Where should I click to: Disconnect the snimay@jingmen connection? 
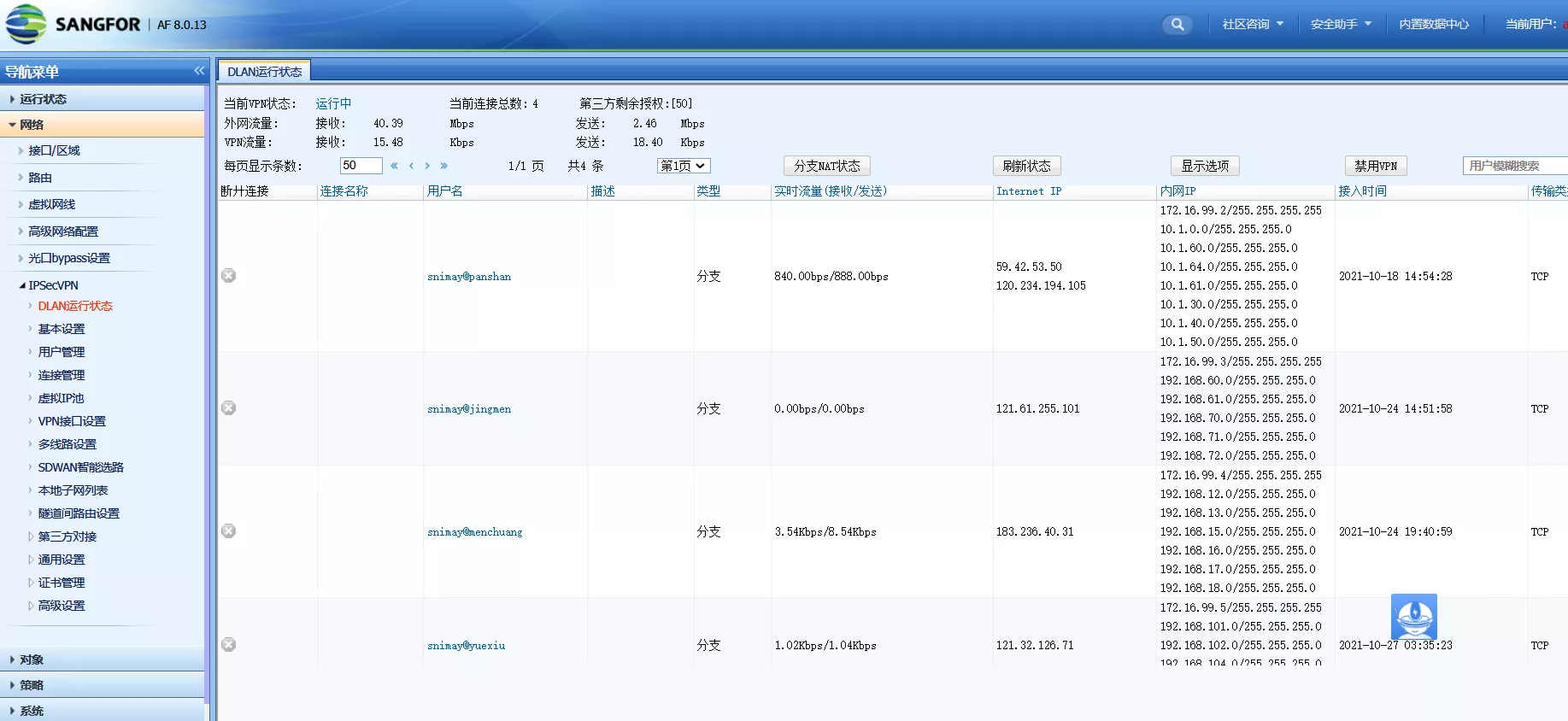(x=229, y=408)
